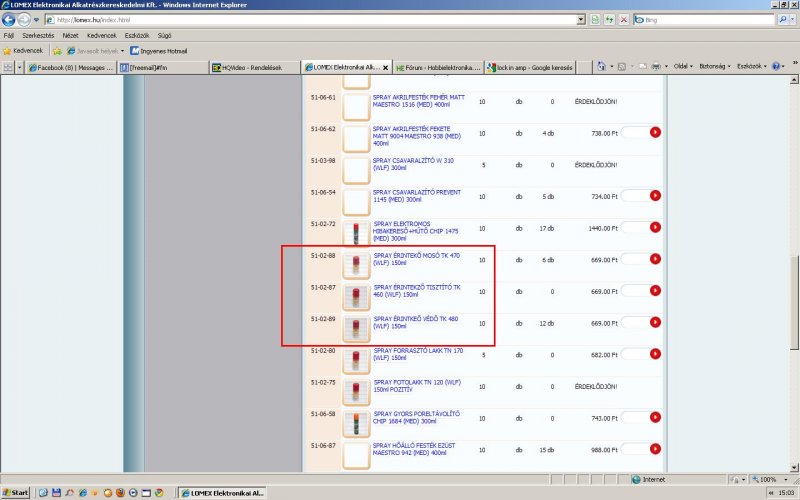Open the Szerkesztés menu

(38, 36)
